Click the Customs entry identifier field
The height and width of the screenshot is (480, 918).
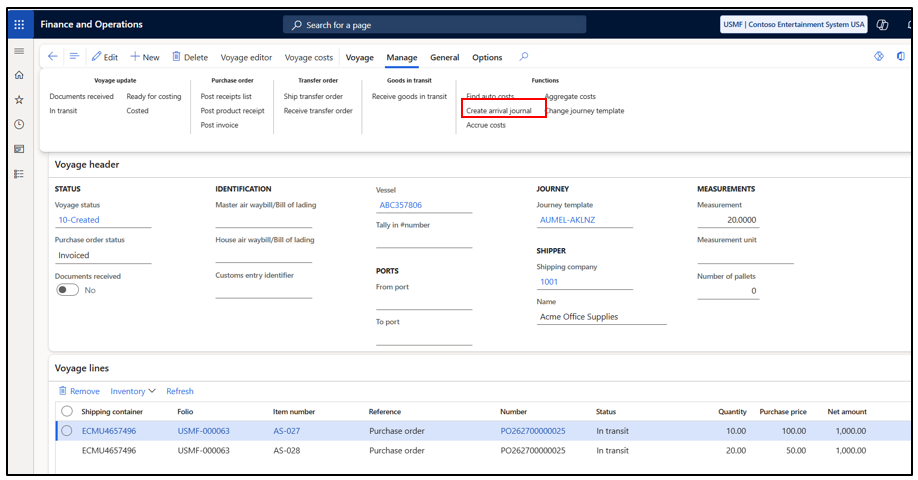click(263, 291)
